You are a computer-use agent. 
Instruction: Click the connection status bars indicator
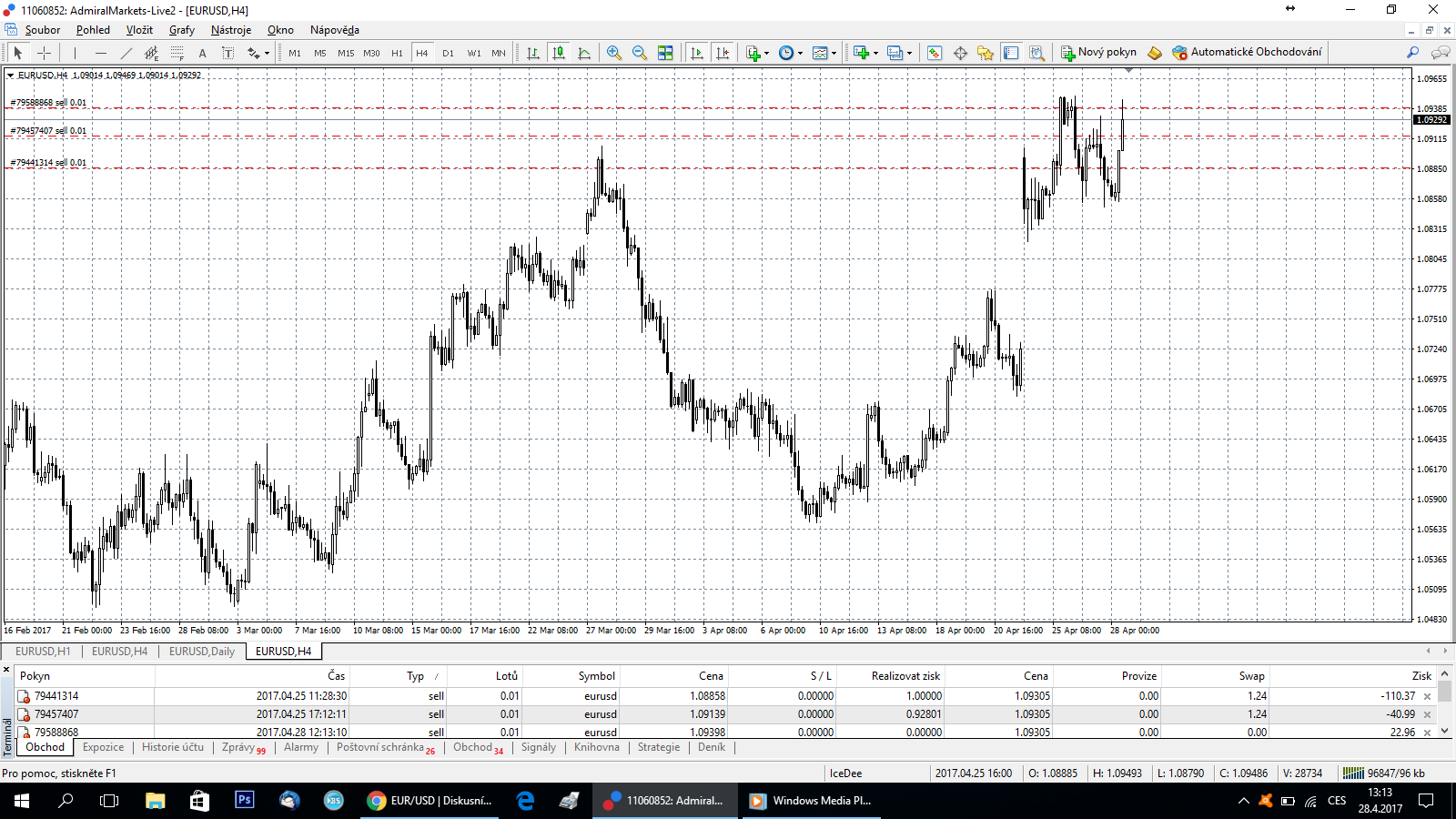[x=1353, y=773]
